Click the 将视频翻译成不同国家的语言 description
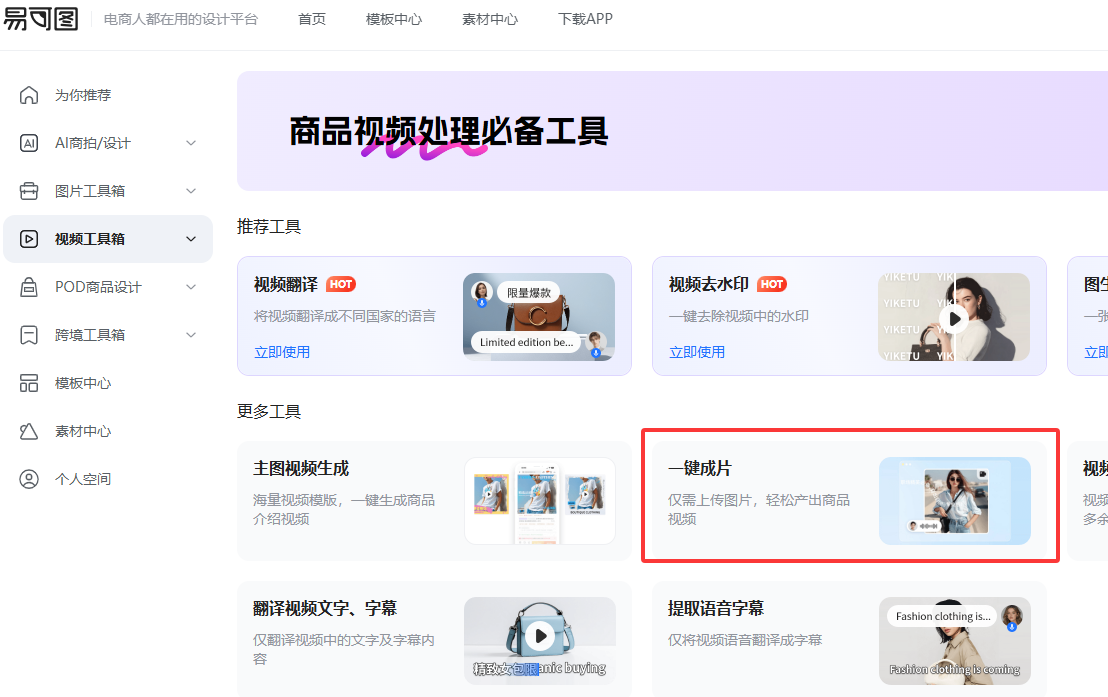Screen dimensions: 1108x697 point(345,316)
